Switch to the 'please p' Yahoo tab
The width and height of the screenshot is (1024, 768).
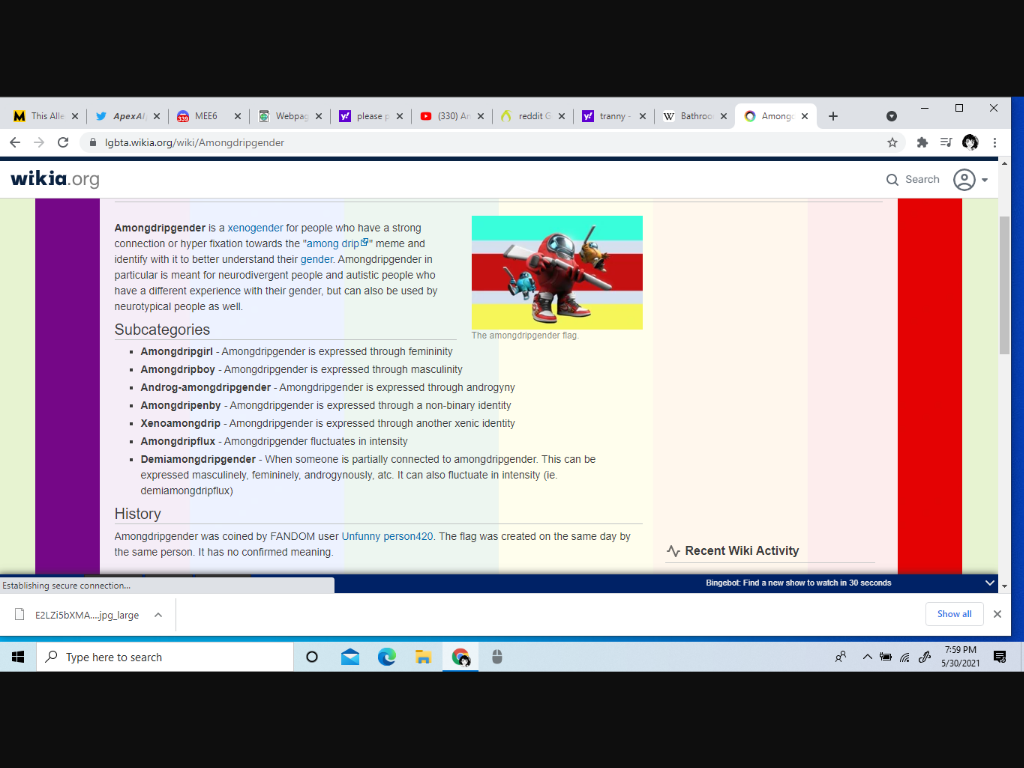(x=370, y=116)
